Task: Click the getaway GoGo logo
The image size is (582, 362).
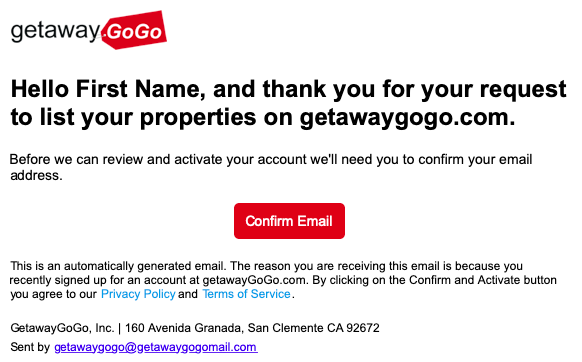Action: click(89, 30)
